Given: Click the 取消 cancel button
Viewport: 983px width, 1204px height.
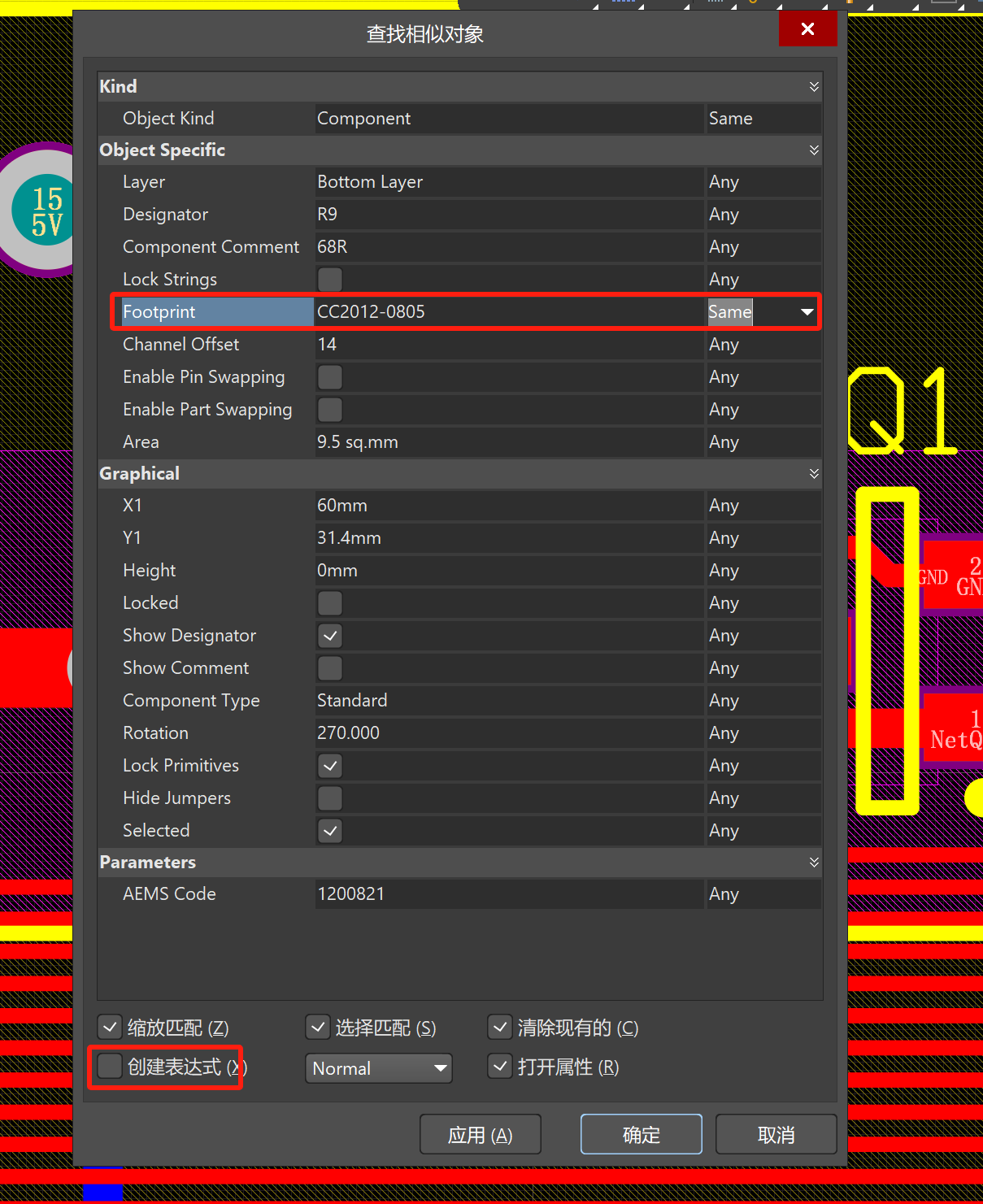Looking at the screenshot, I should click(776, 1134).
